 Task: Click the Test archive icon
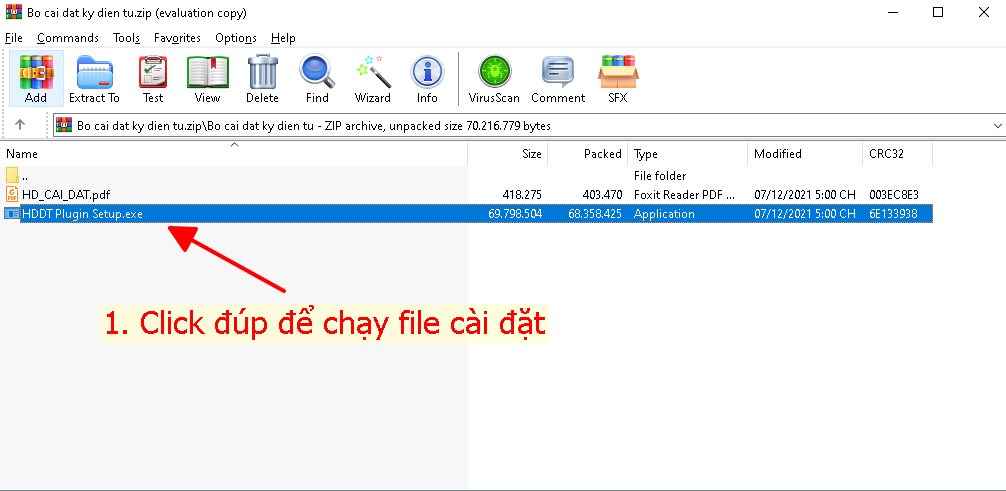[153, 78]
